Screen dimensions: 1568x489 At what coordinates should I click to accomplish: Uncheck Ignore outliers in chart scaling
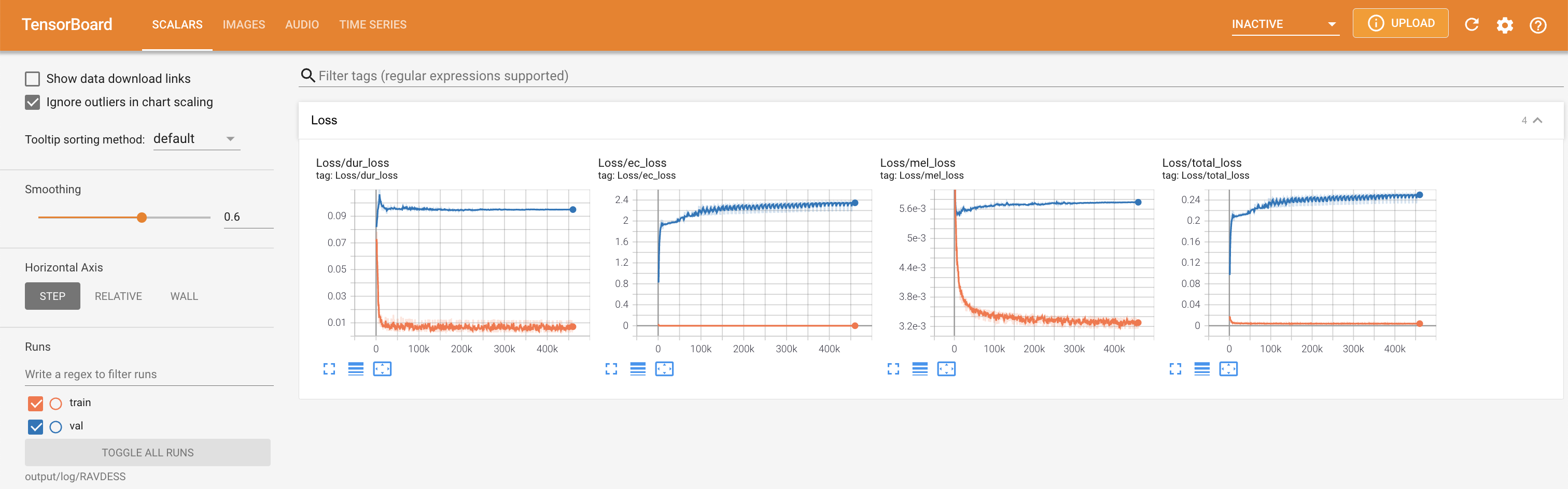32,102
